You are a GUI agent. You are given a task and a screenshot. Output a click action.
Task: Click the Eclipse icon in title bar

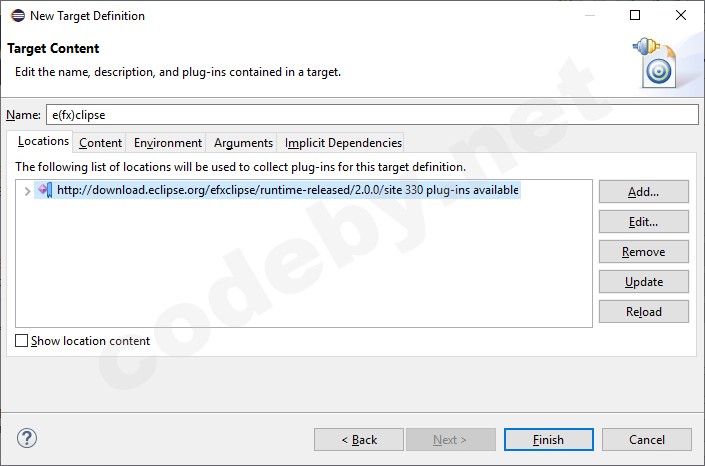tap(16, 15)
